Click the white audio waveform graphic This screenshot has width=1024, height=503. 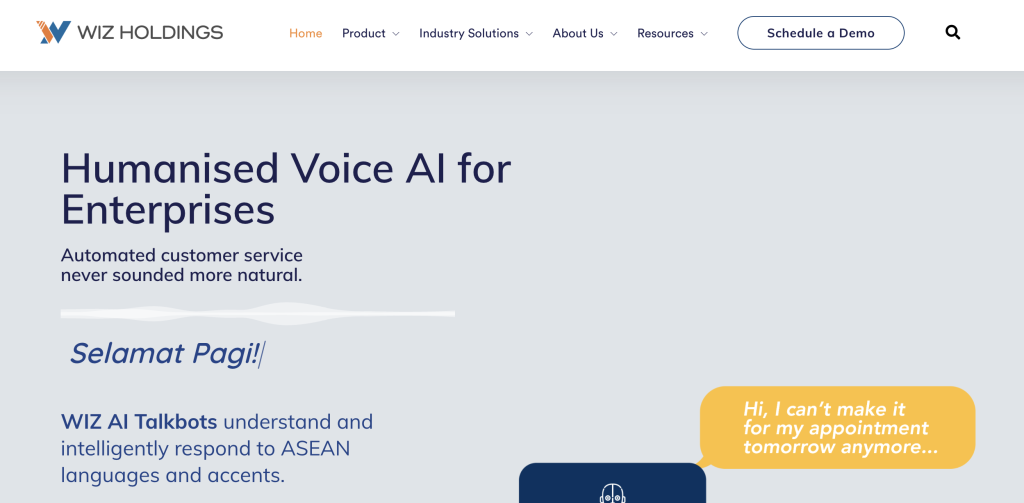[258, 314]
